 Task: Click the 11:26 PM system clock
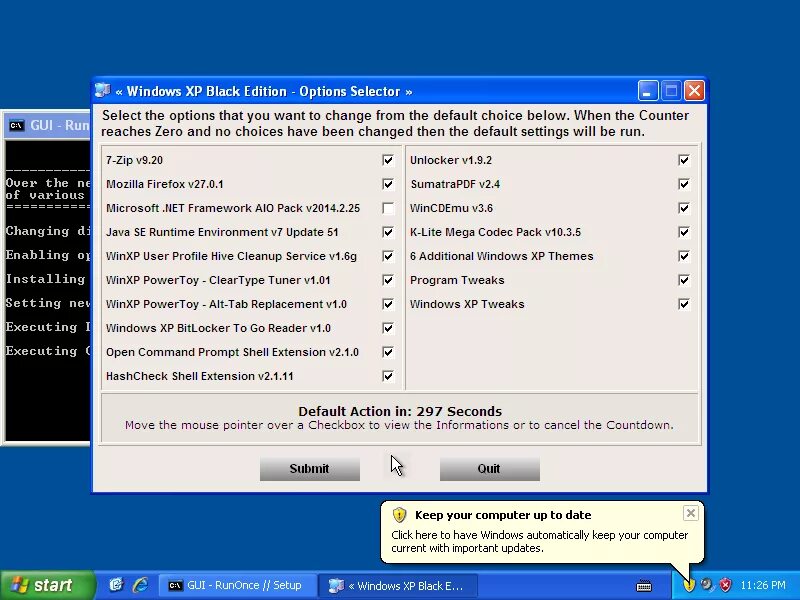tap(763, 585)
